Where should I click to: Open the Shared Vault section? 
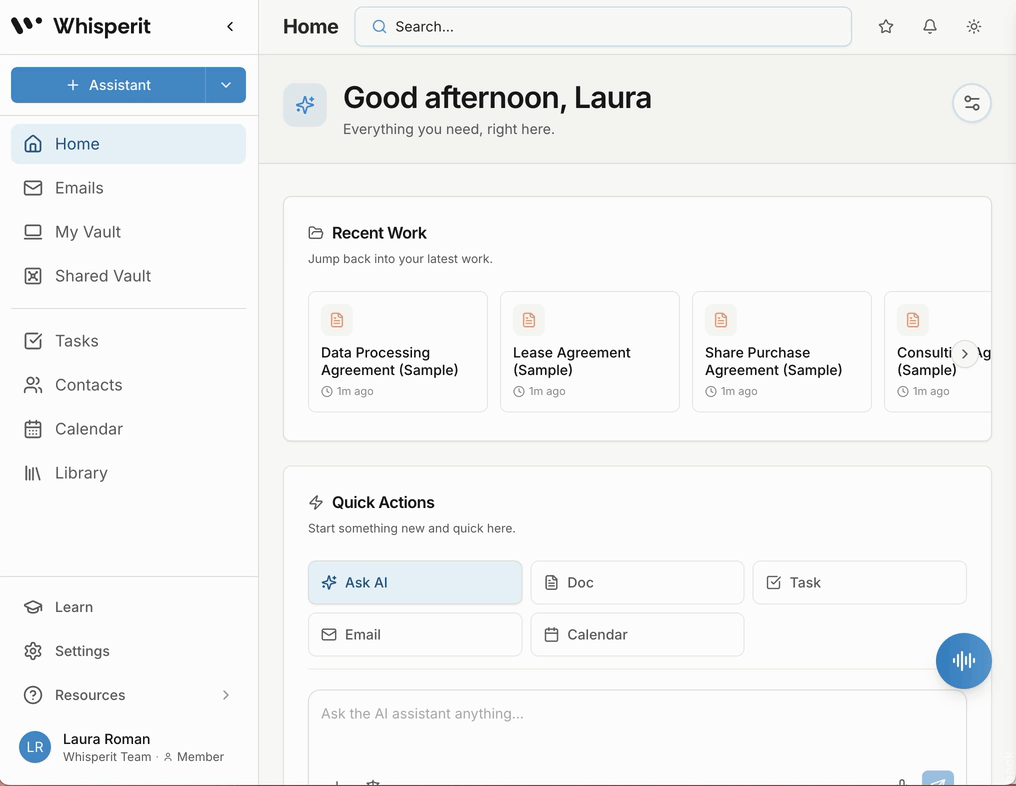(x=128, y=276)
